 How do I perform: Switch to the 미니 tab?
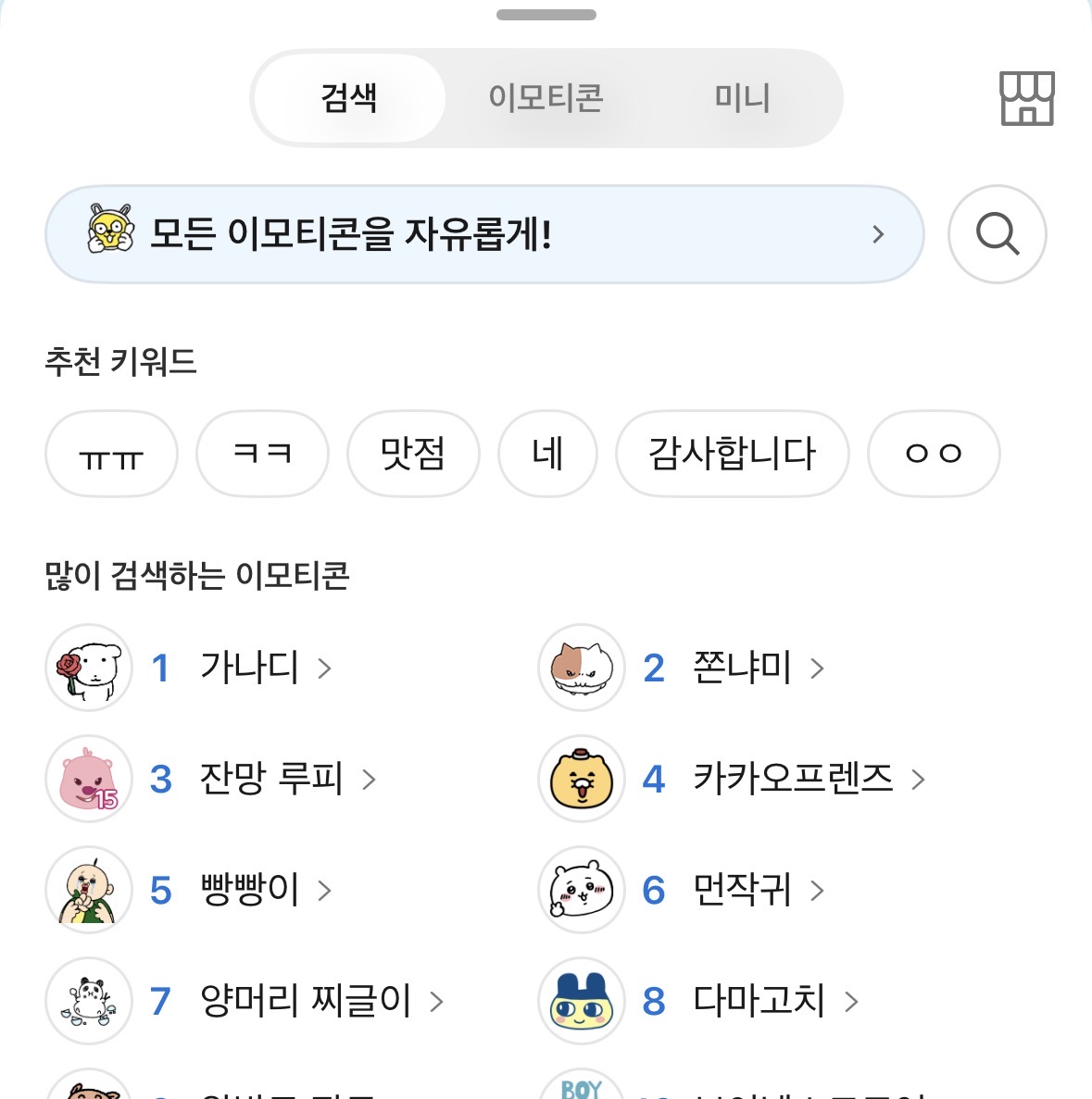pyautogui.click(x=742, y=98)
